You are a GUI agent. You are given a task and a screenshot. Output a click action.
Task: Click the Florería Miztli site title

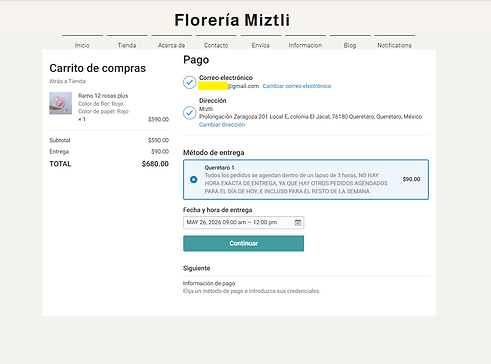coord(232,20)
